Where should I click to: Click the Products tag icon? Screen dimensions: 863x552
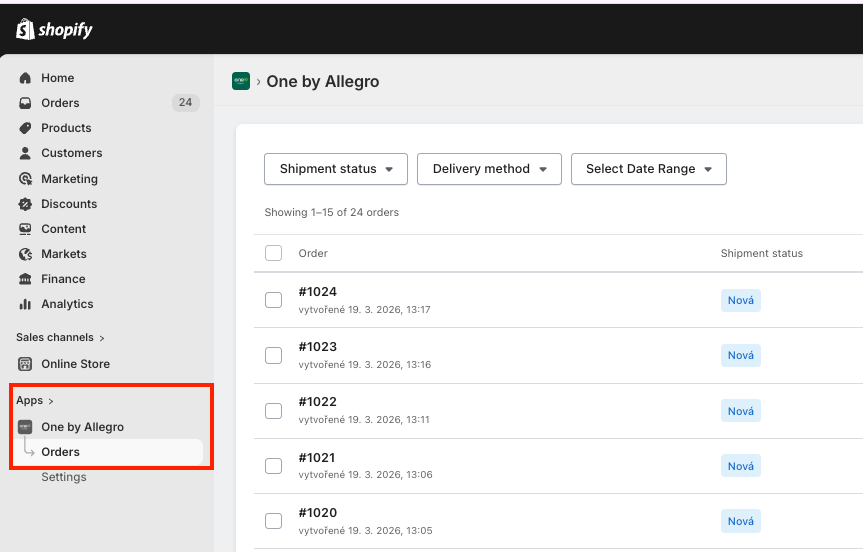(x=25, y=128)
